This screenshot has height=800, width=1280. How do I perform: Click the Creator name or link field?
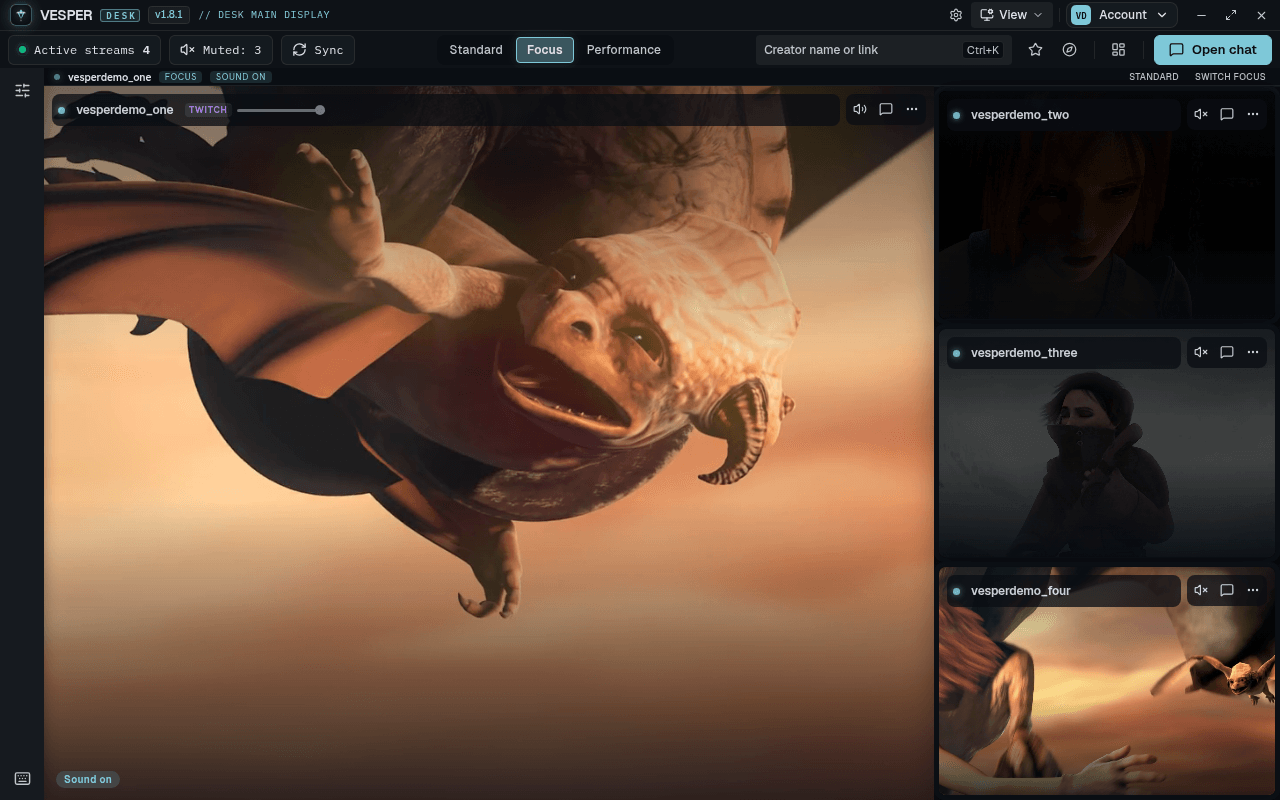coord(884,50)
